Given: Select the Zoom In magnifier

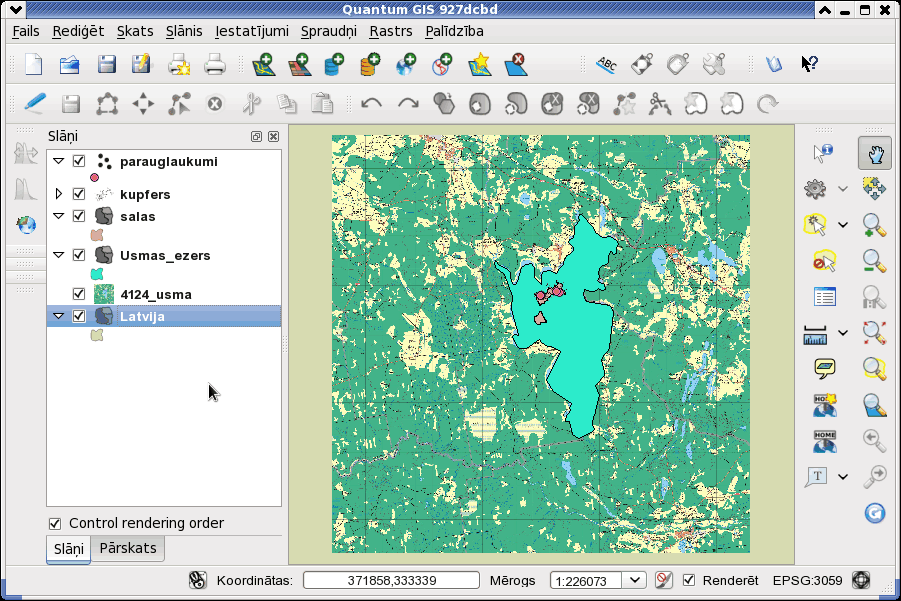Looking at the screenshot, I should click(x=874, y=225).
